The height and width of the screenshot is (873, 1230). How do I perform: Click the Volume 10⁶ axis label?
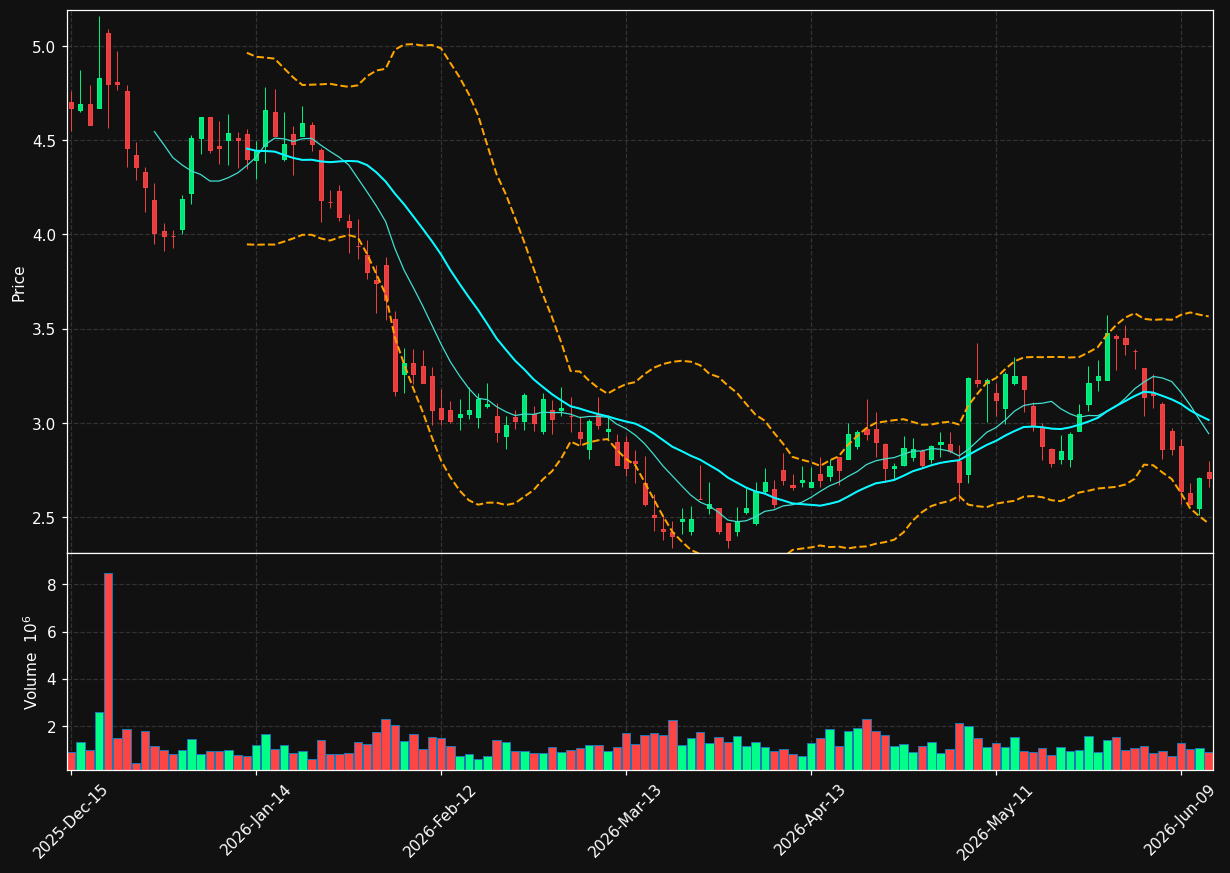tap(30, 662)
